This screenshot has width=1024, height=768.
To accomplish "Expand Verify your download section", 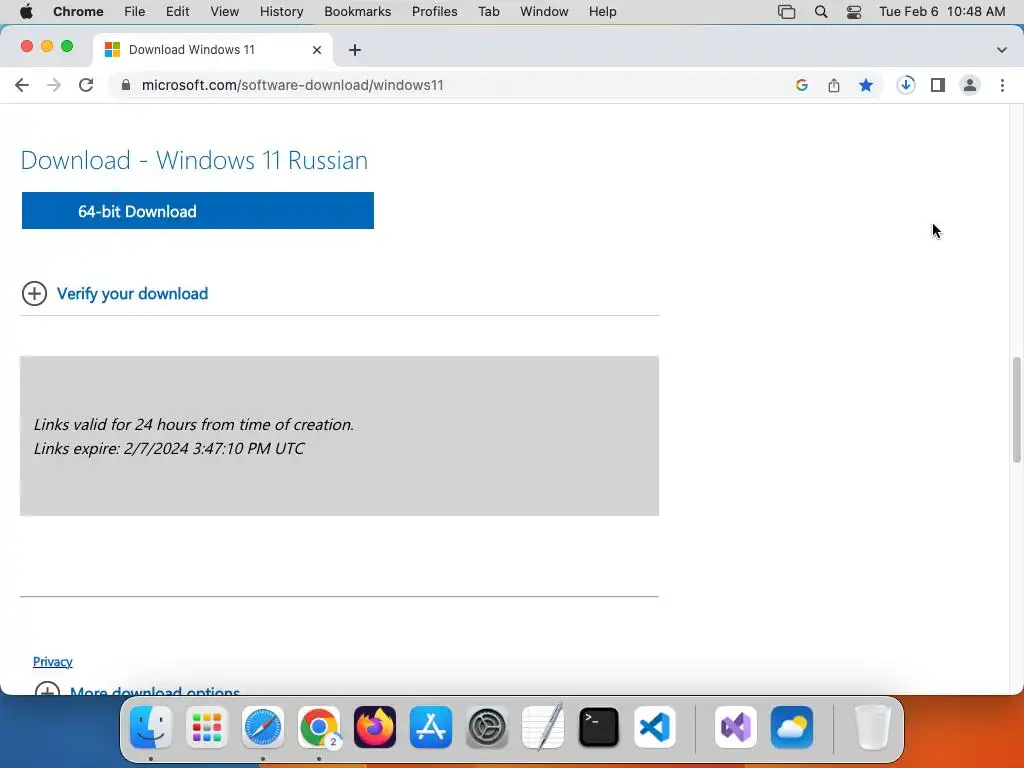I will point(35,294).
